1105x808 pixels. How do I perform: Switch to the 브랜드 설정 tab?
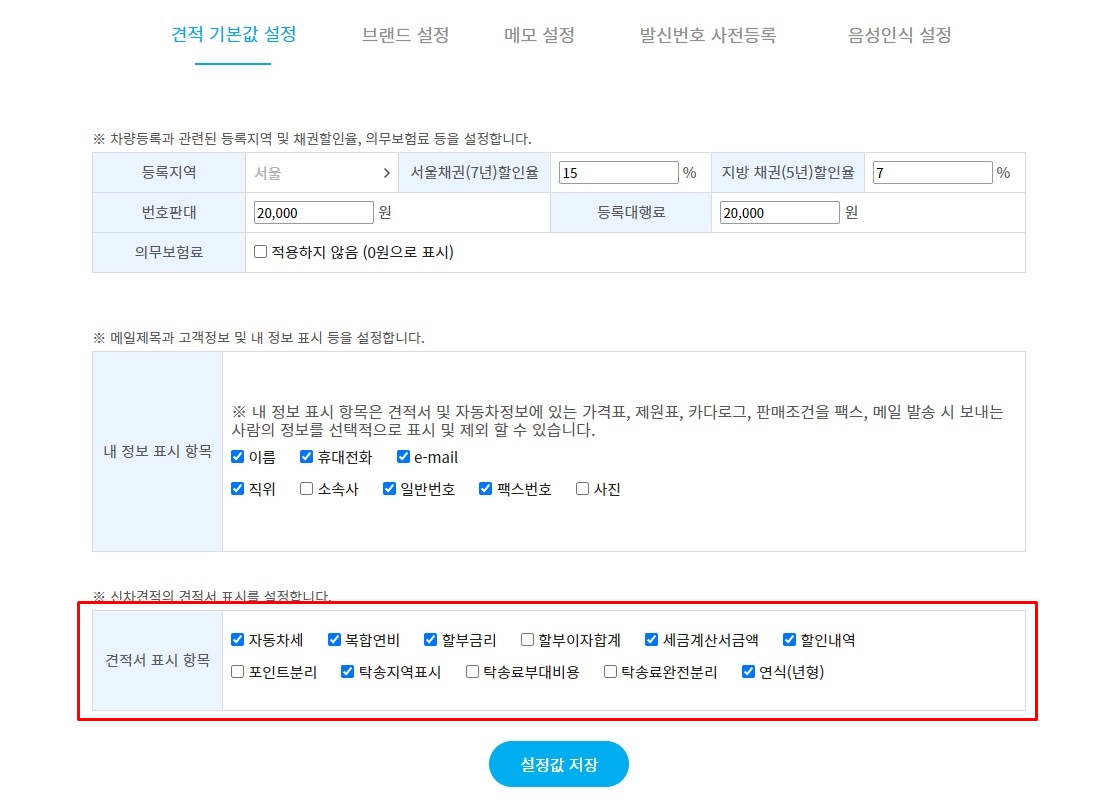pos(405,35)
